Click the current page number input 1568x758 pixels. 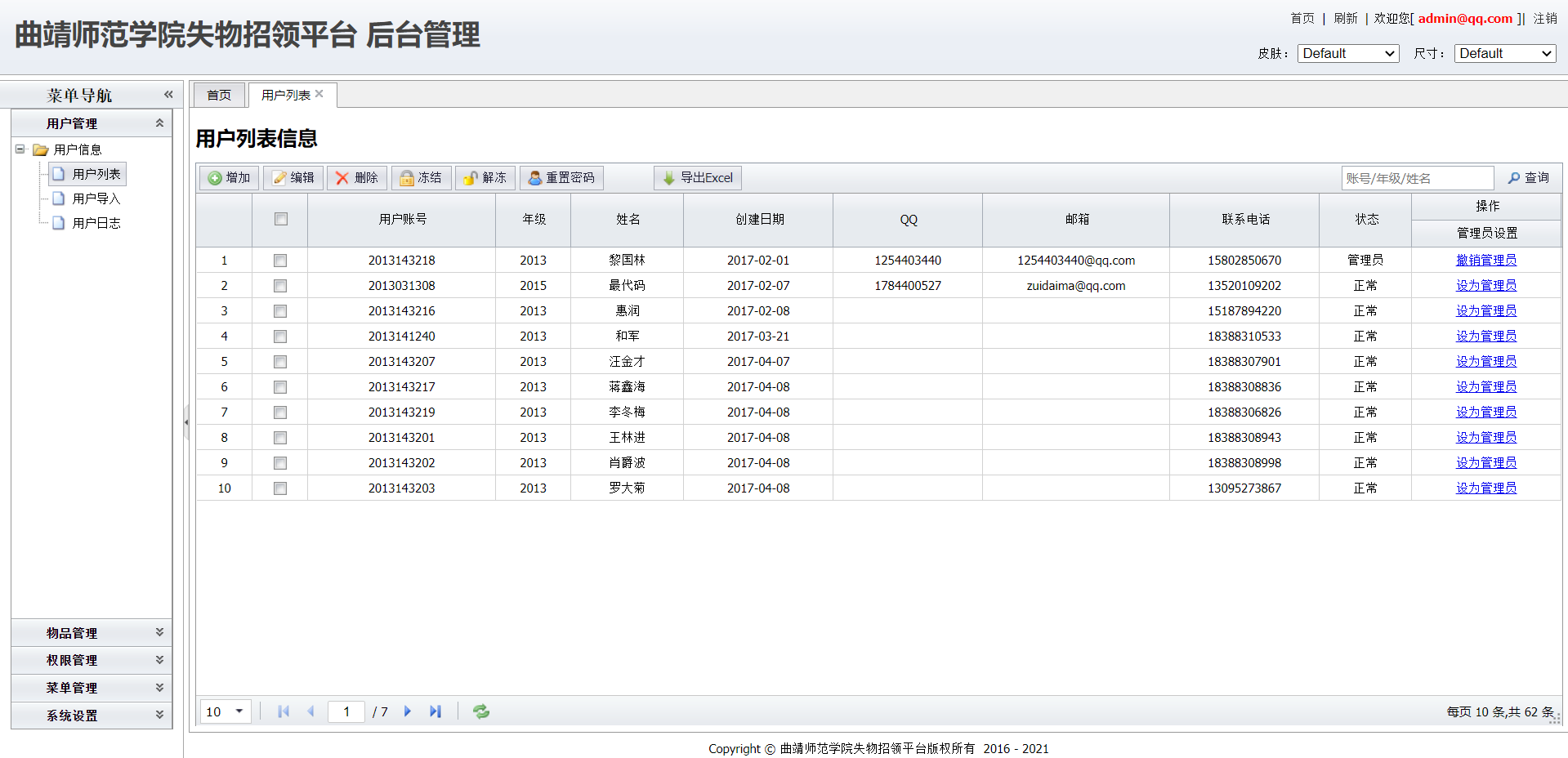[346, 711]
